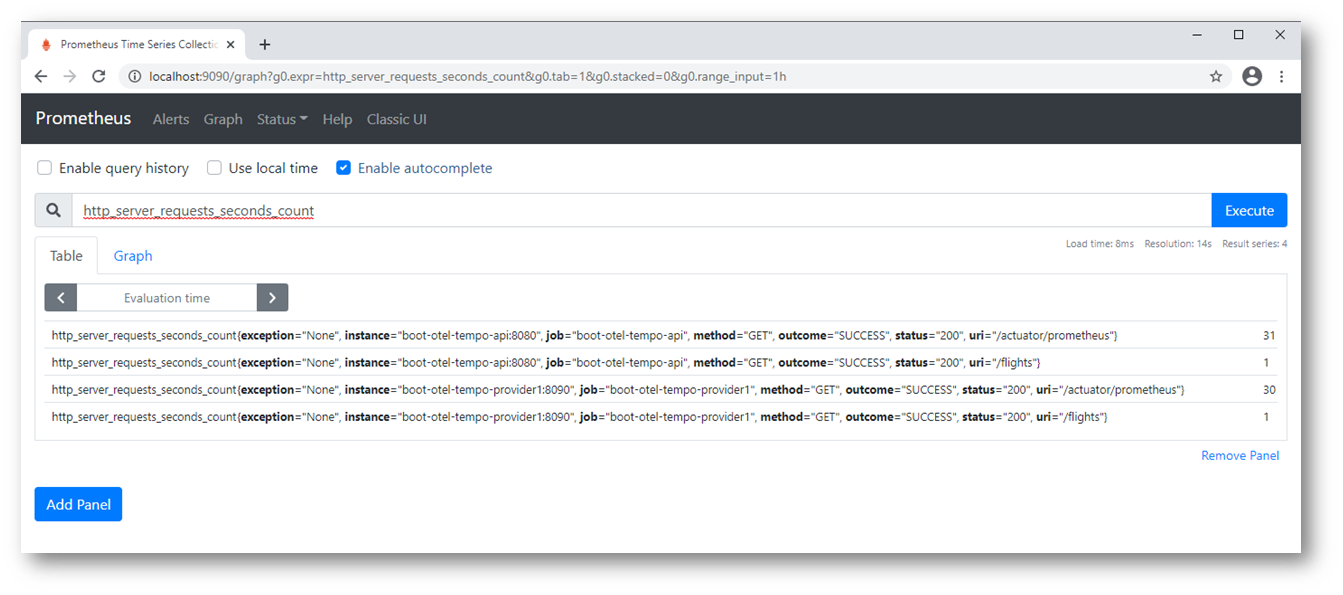Screen dimensions: 1343x595
Task: Open the Chrome profile avatar
Action: [x=1252, y=76]
